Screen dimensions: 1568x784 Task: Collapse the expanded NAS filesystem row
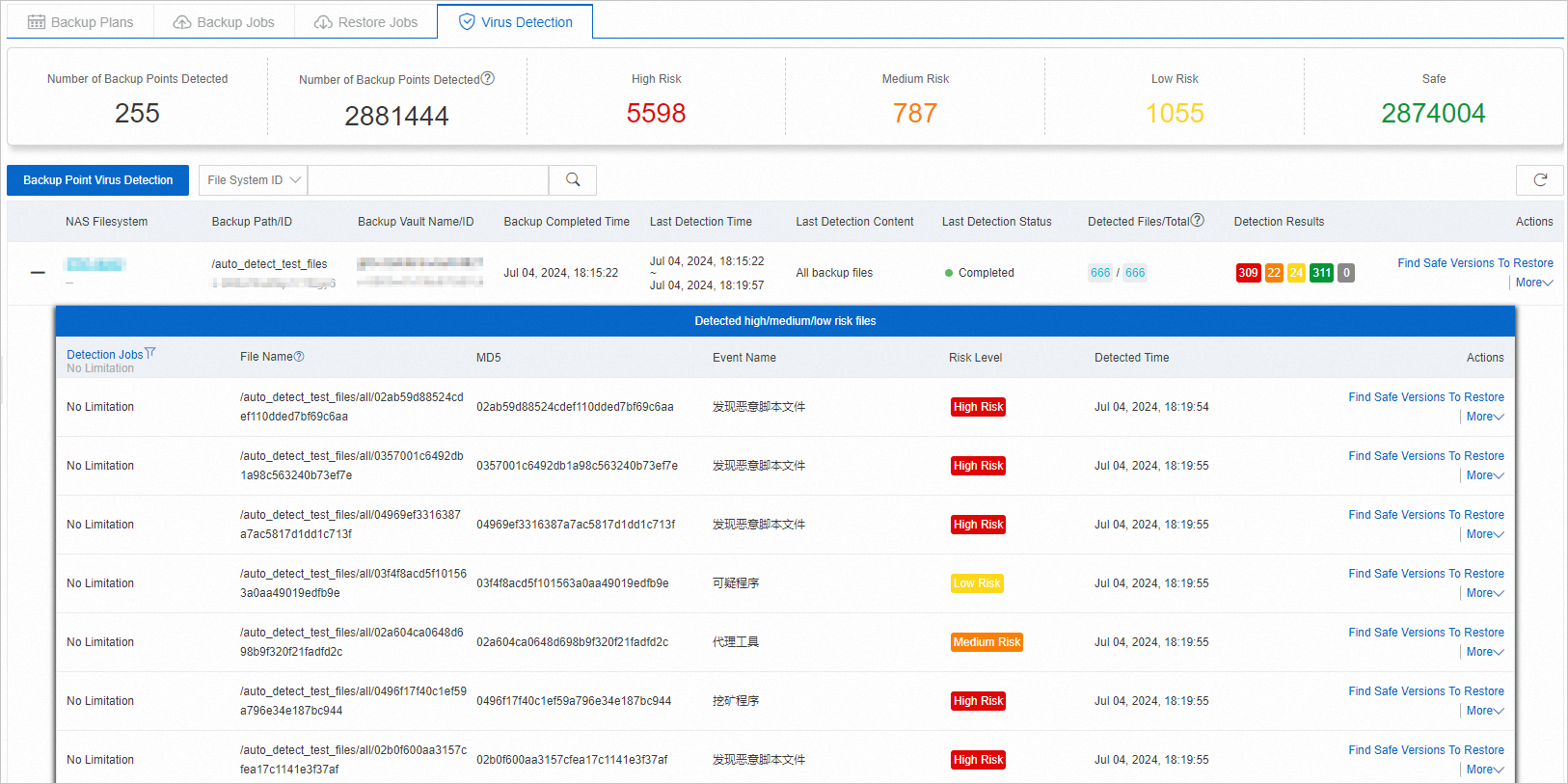click(38, 273)
